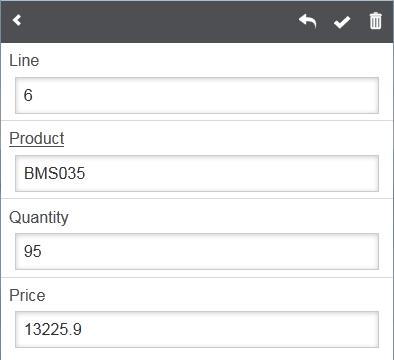Place cursor on the 13225.9 price value
This screenshot has height=360, width=394.
tap(53, 329)
